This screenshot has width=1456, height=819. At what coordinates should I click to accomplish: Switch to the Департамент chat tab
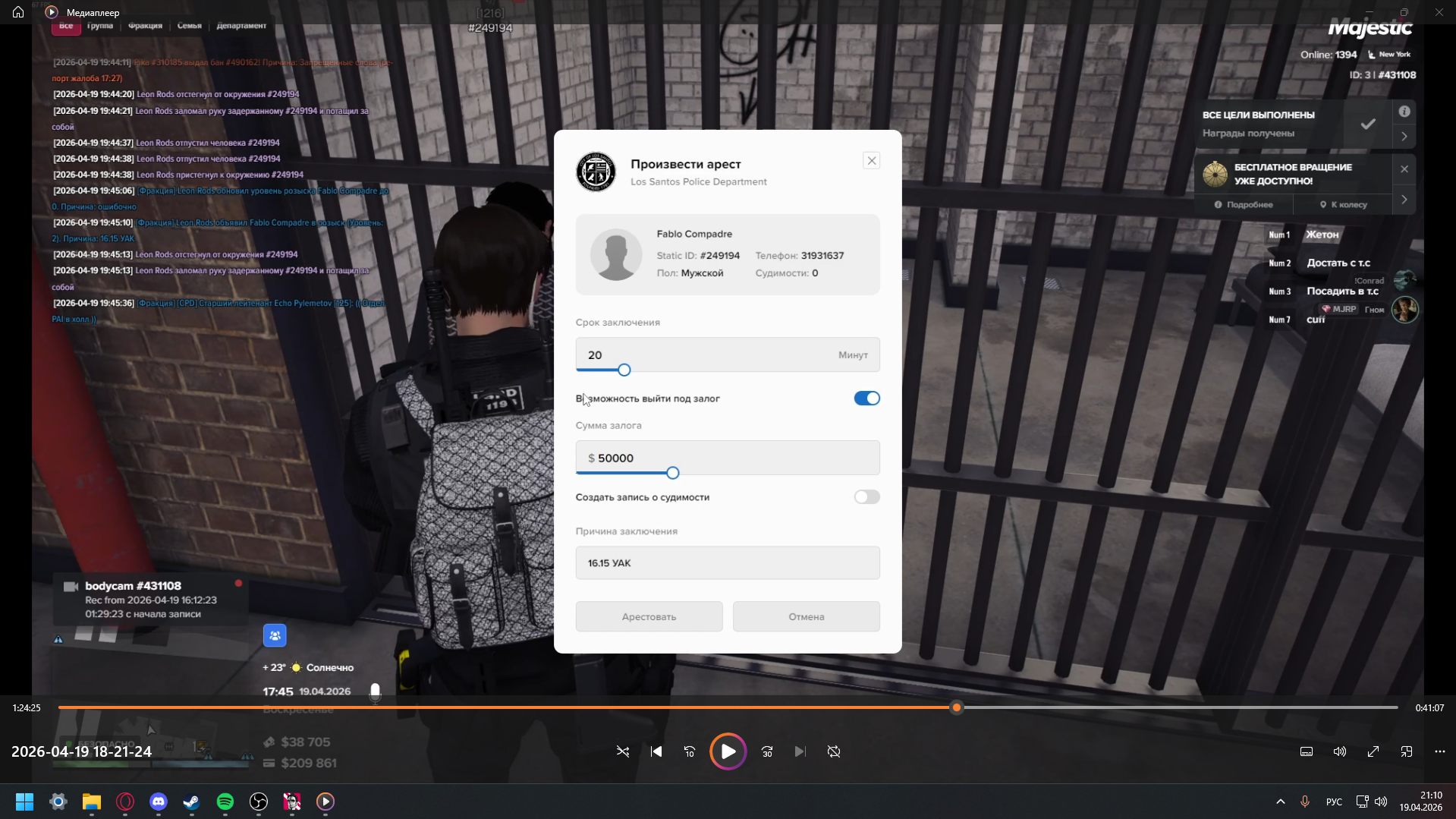click(241, 26)
